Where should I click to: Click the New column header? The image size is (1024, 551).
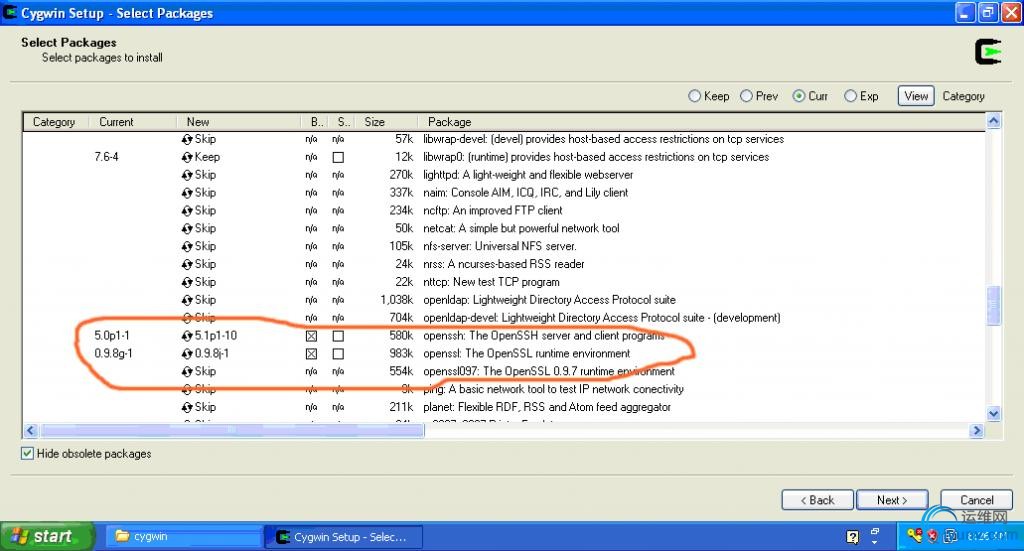click(238, 122)
